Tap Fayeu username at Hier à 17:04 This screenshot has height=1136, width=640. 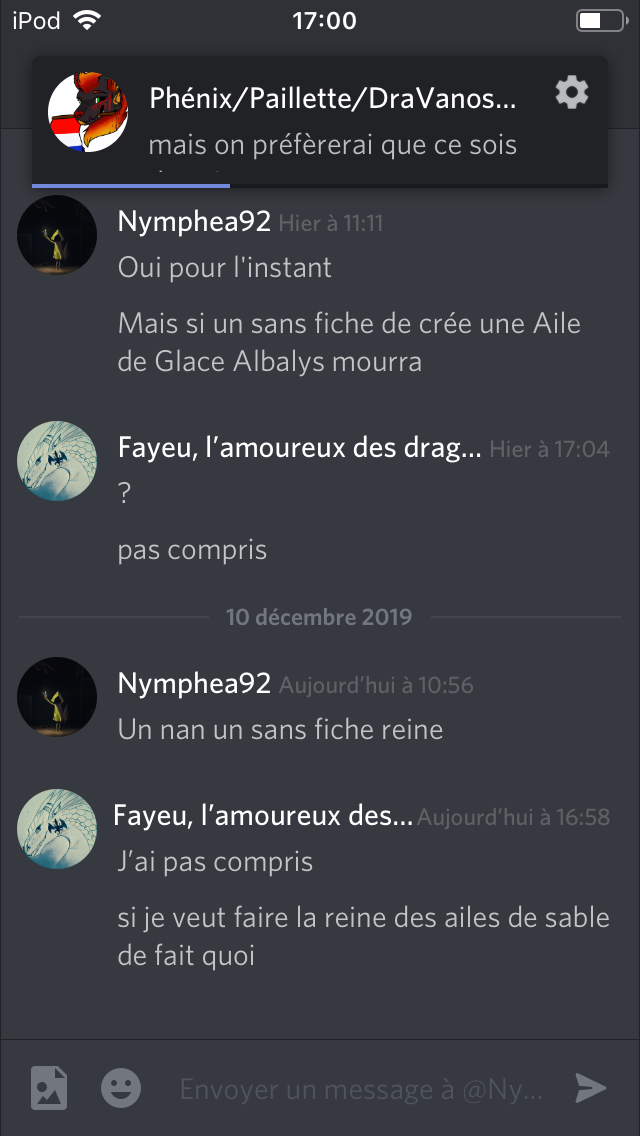(x=299, y=448)
